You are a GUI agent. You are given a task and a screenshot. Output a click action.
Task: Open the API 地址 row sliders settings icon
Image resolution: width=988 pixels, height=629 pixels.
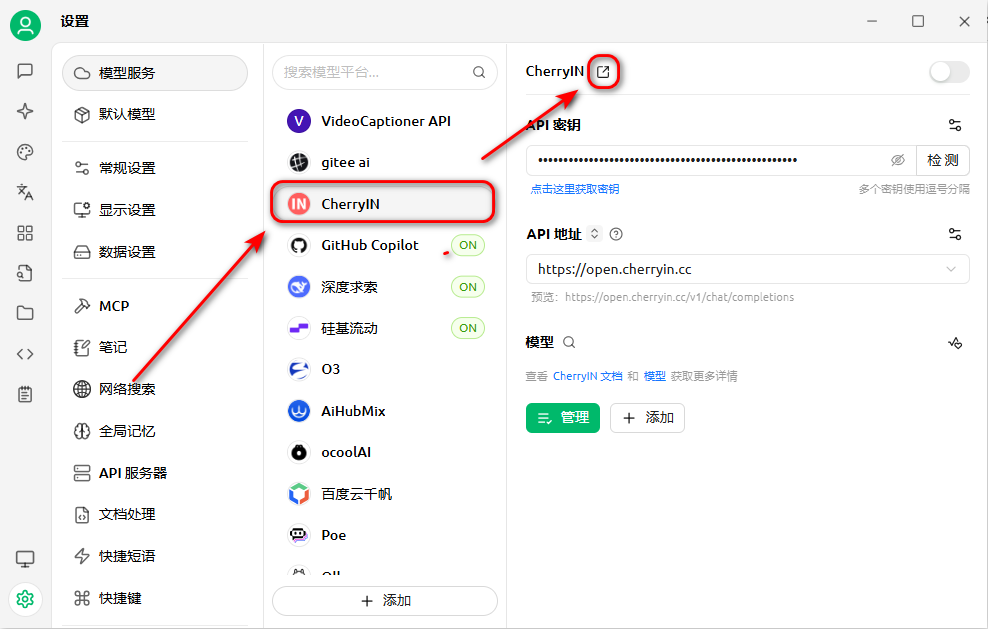coord(955,234)
